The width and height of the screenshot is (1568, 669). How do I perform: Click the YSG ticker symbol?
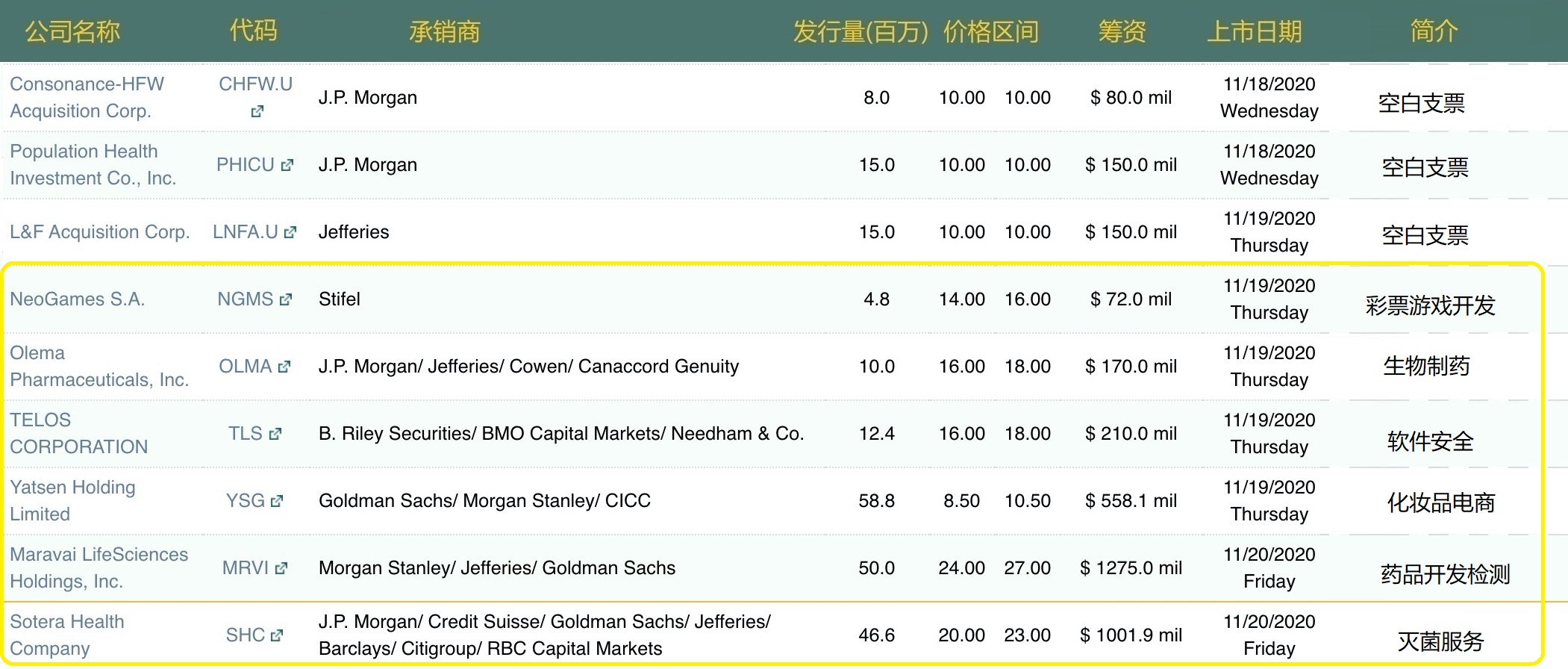pyautogui.click(x=246, y=501)
